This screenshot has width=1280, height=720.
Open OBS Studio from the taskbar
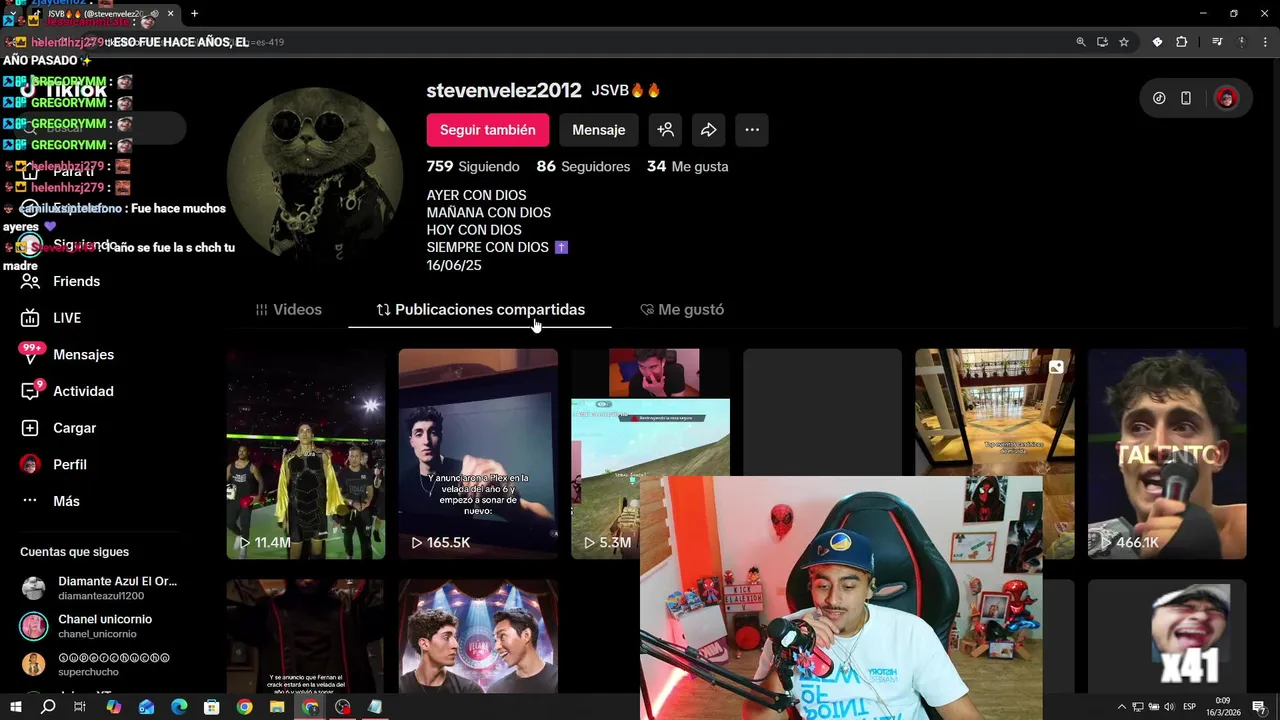click(343, 707)
